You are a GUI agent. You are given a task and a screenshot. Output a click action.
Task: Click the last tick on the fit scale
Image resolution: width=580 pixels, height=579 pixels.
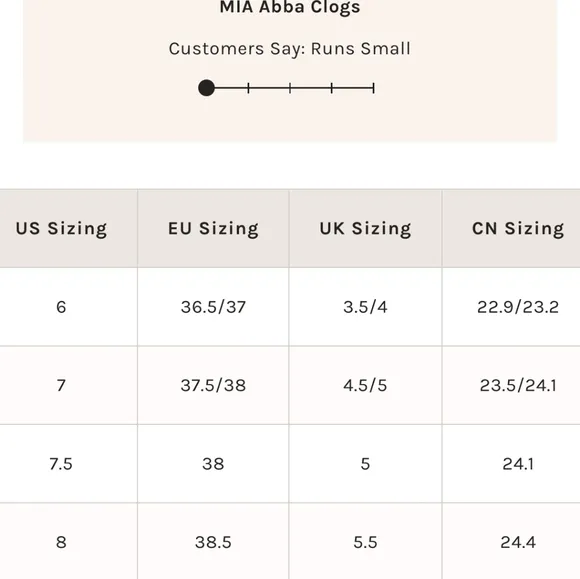click(374, 88)
